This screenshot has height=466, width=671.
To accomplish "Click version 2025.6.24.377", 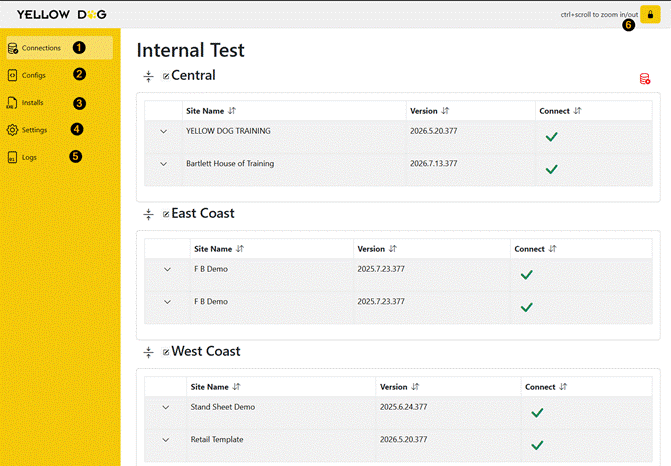I will click(404, 407).
